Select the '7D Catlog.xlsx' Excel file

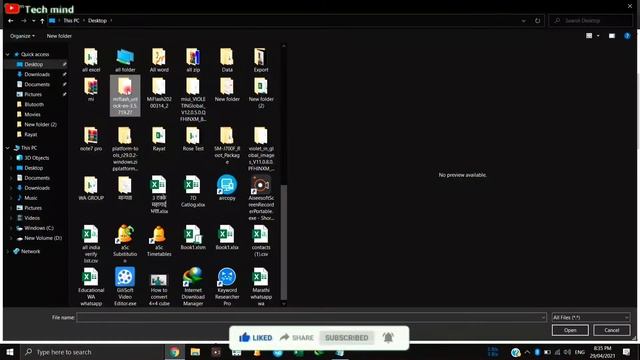(x=193, y=191)
